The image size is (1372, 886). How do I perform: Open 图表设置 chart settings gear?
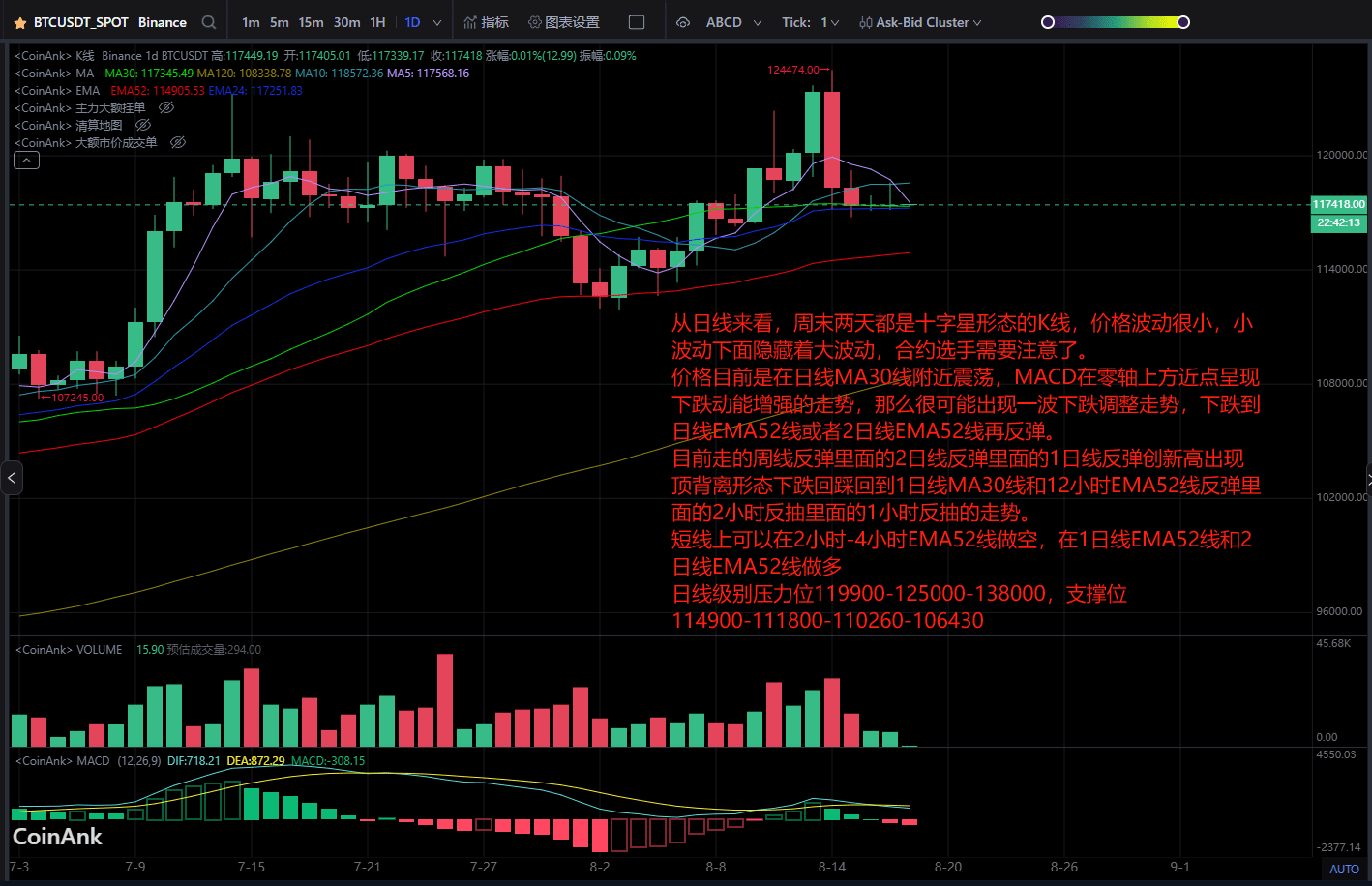coord(535,22)
